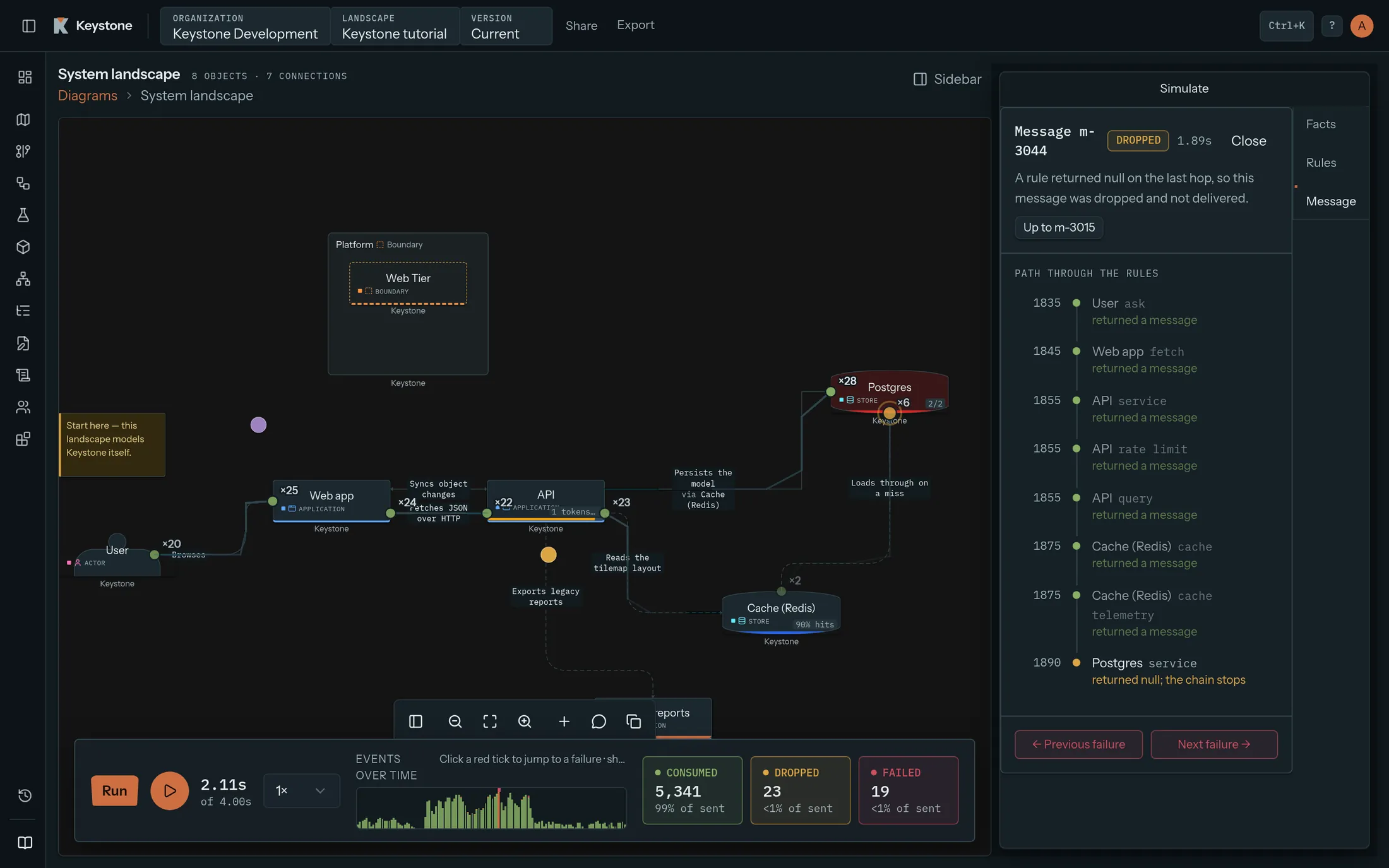The image size is (1389, 868).
Task: Zoom in the diagram canvas
Action: click(x=525, y=722)
